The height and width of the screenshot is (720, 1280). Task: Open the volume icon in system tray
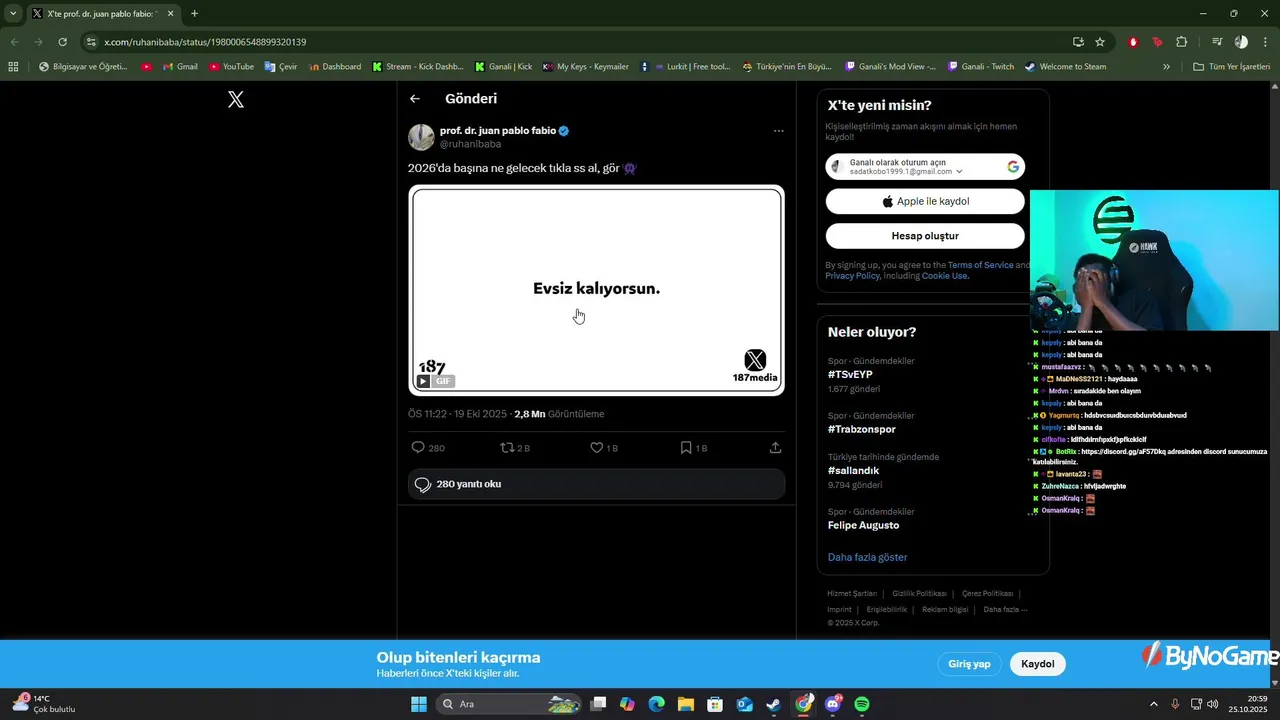pyautogui.click(x=1212, y=704)
